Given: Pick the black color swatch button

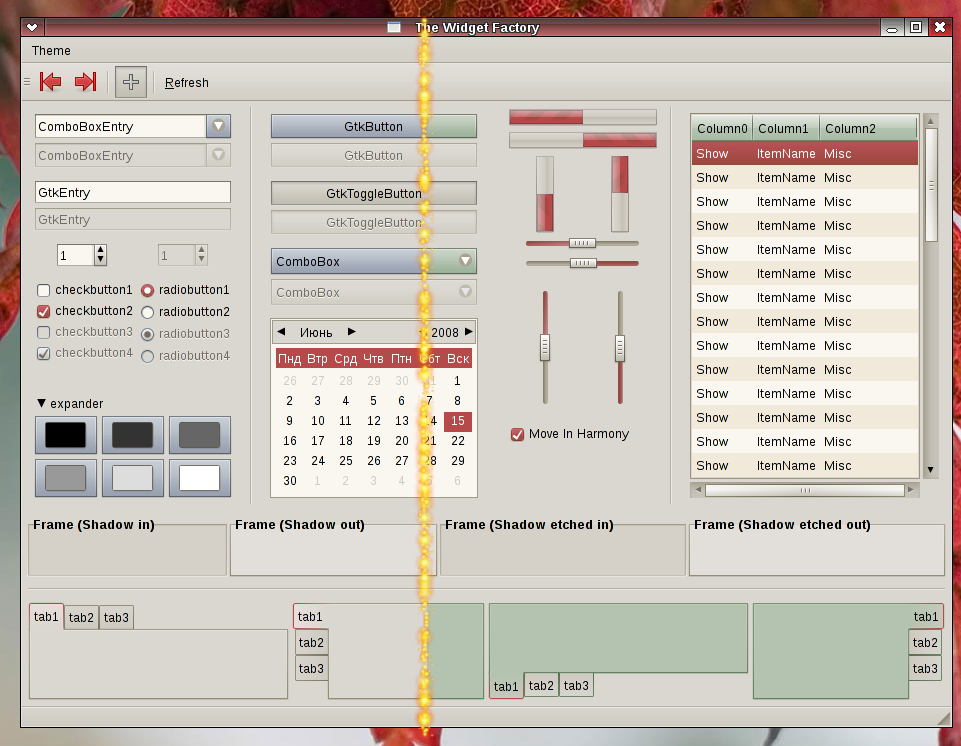Looking at the screenshot, I should click(x=66, y=435).
